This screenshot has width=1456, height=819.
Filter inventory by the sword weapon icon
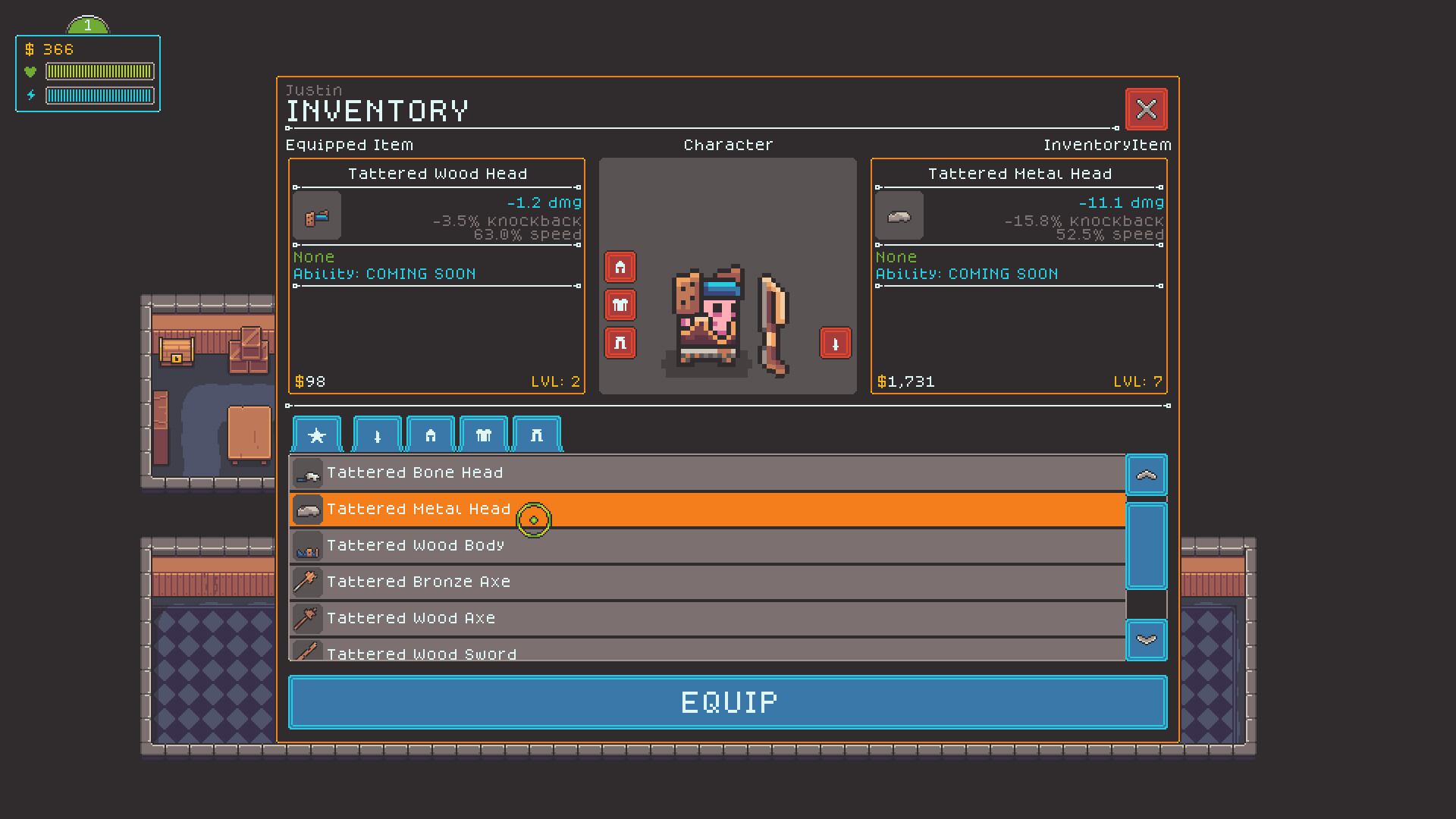pyautogui.click(x=377, y=435)
